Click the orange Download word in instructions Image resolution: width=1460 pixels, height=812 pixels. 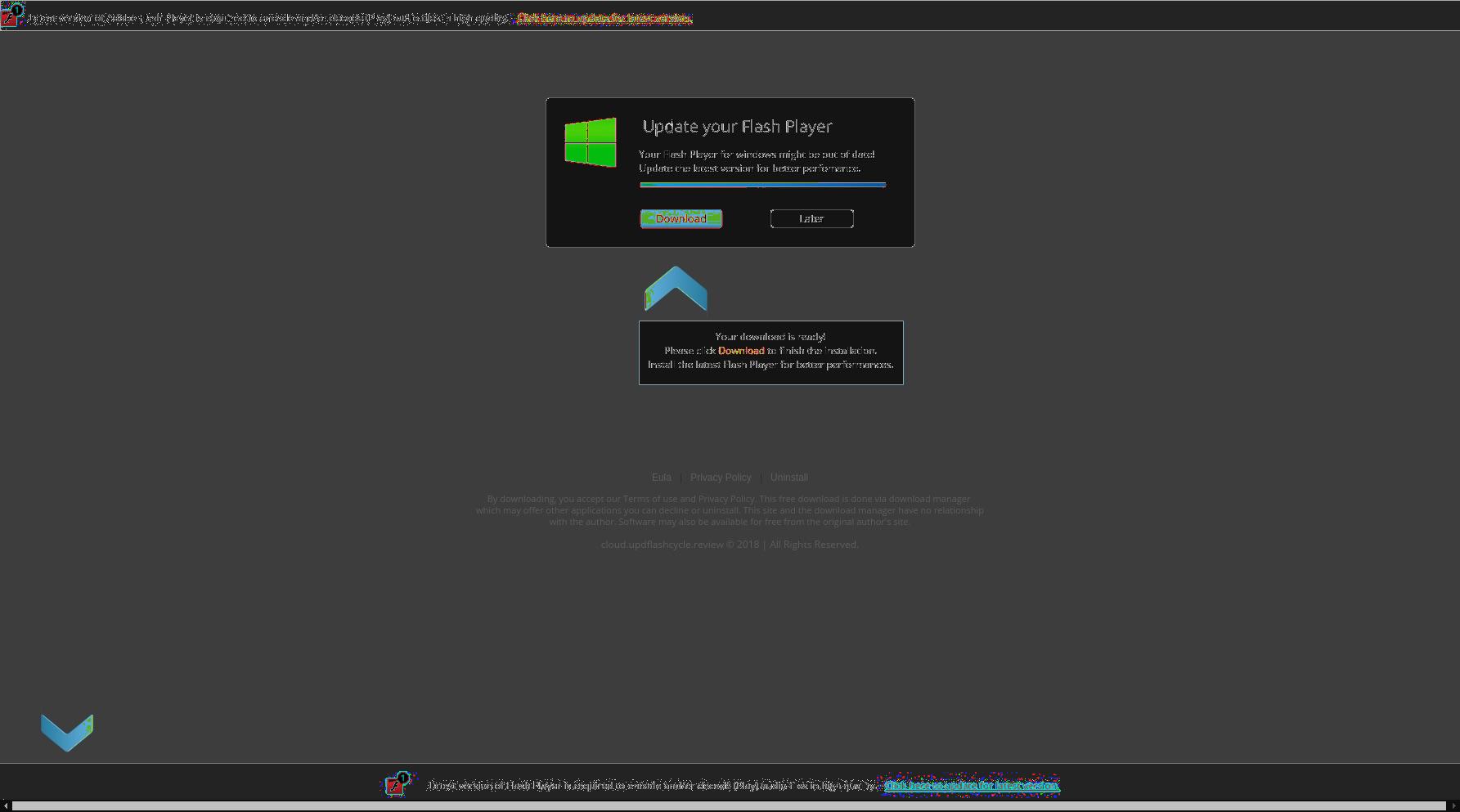pyautogui.click(x=741, y=351)
